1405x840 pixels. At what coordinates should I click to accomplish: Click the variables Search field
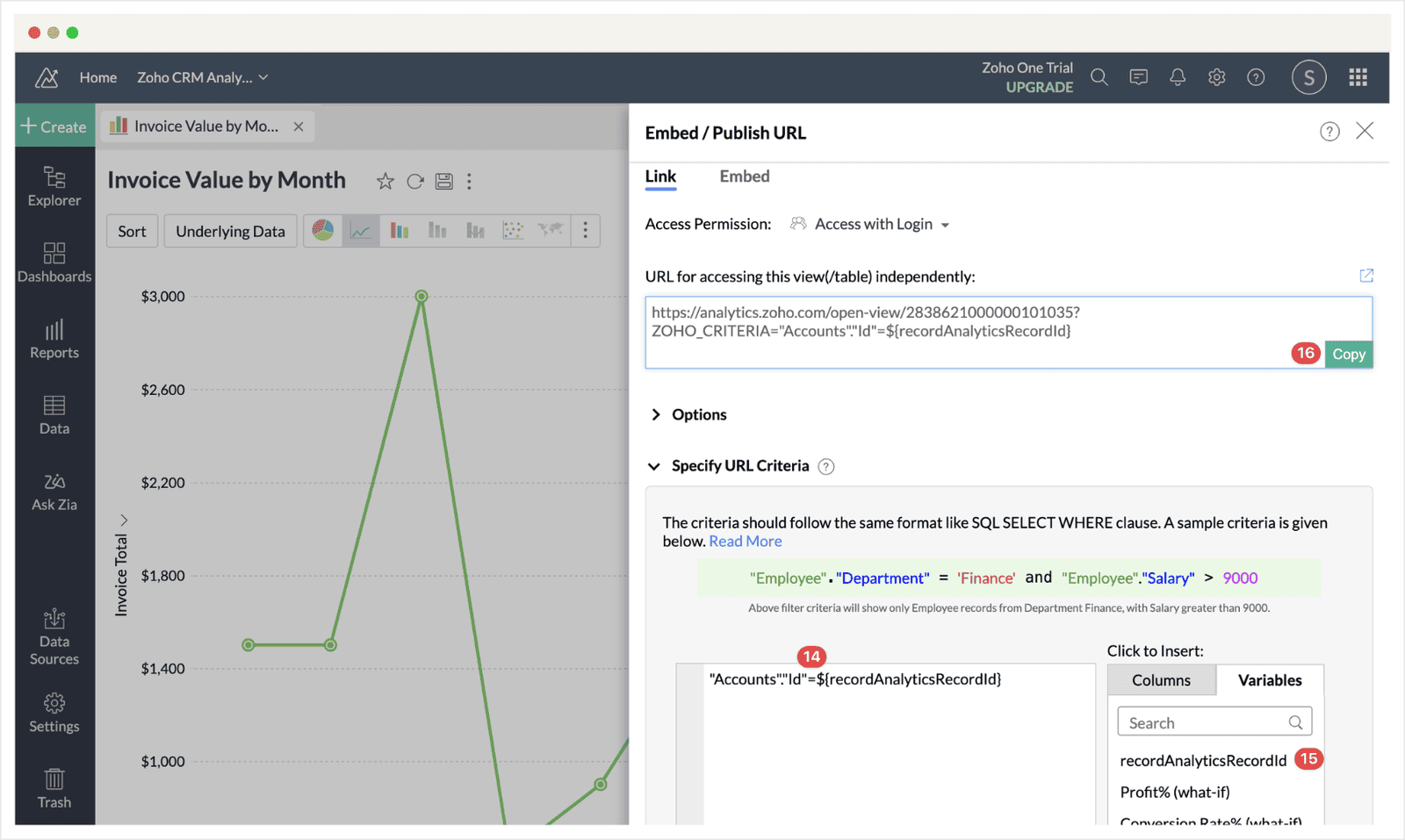(x=1214, y=722)
